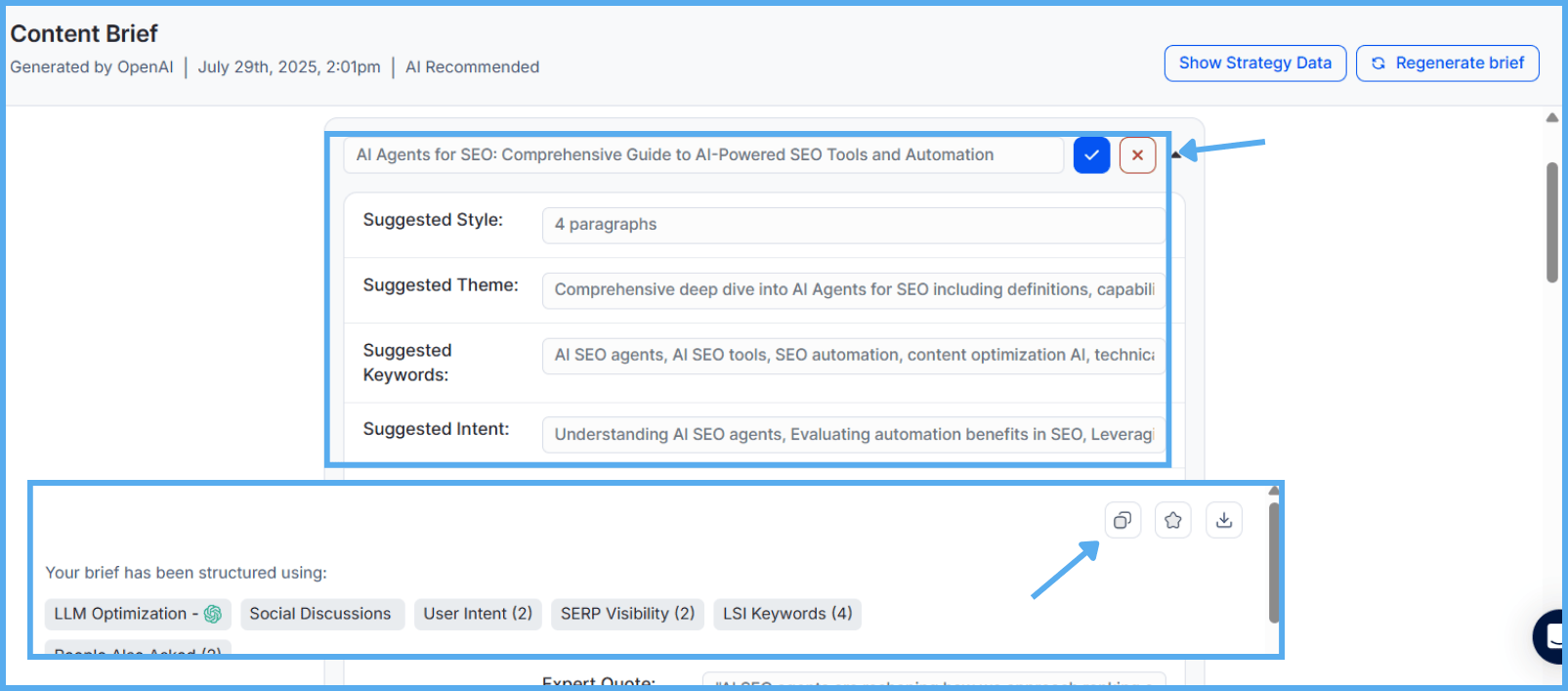
Task: Click the main page vertical scrollbar
Action: (1551, 223)
